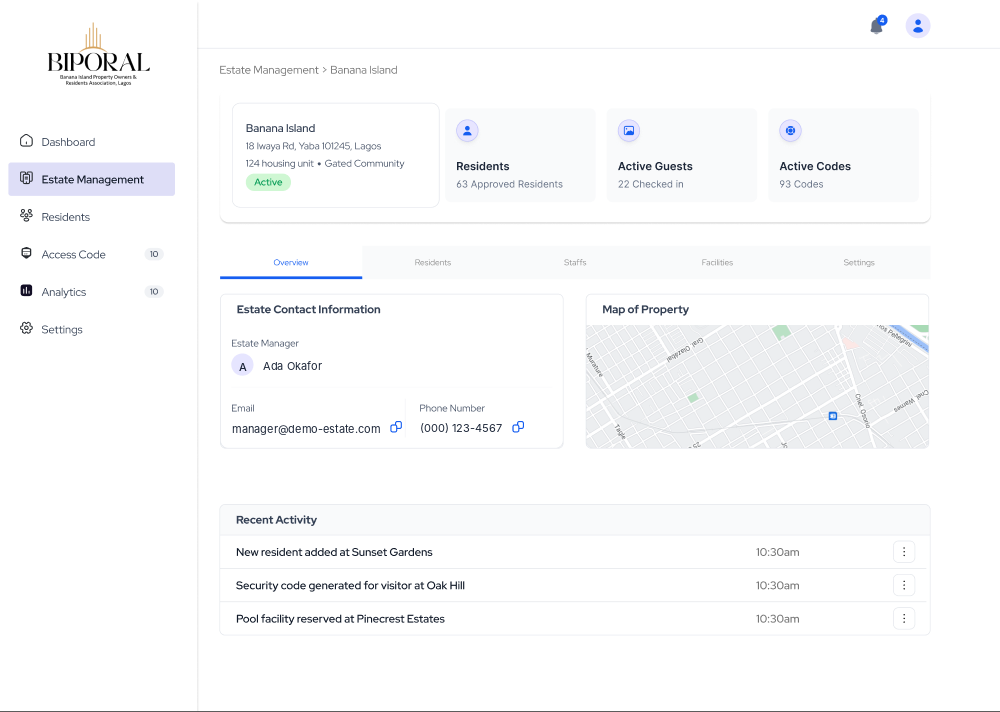Image resolution: width=1000 pixels, height=712 pixels.
Task: Open options for New resident added activity
Action: (x=904, y=552)
